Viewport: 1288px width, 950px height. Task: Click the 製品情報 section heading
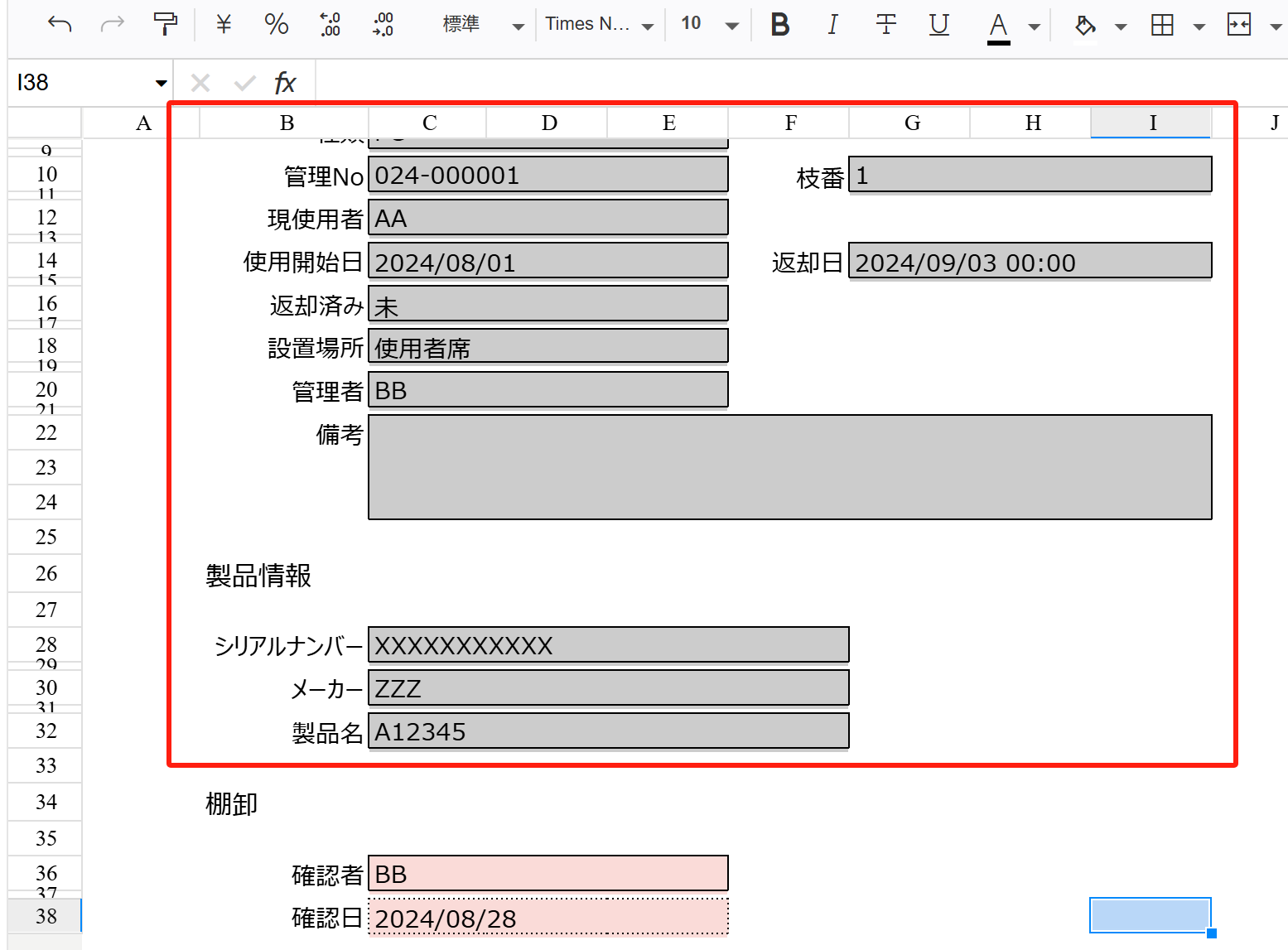point(258,575)
